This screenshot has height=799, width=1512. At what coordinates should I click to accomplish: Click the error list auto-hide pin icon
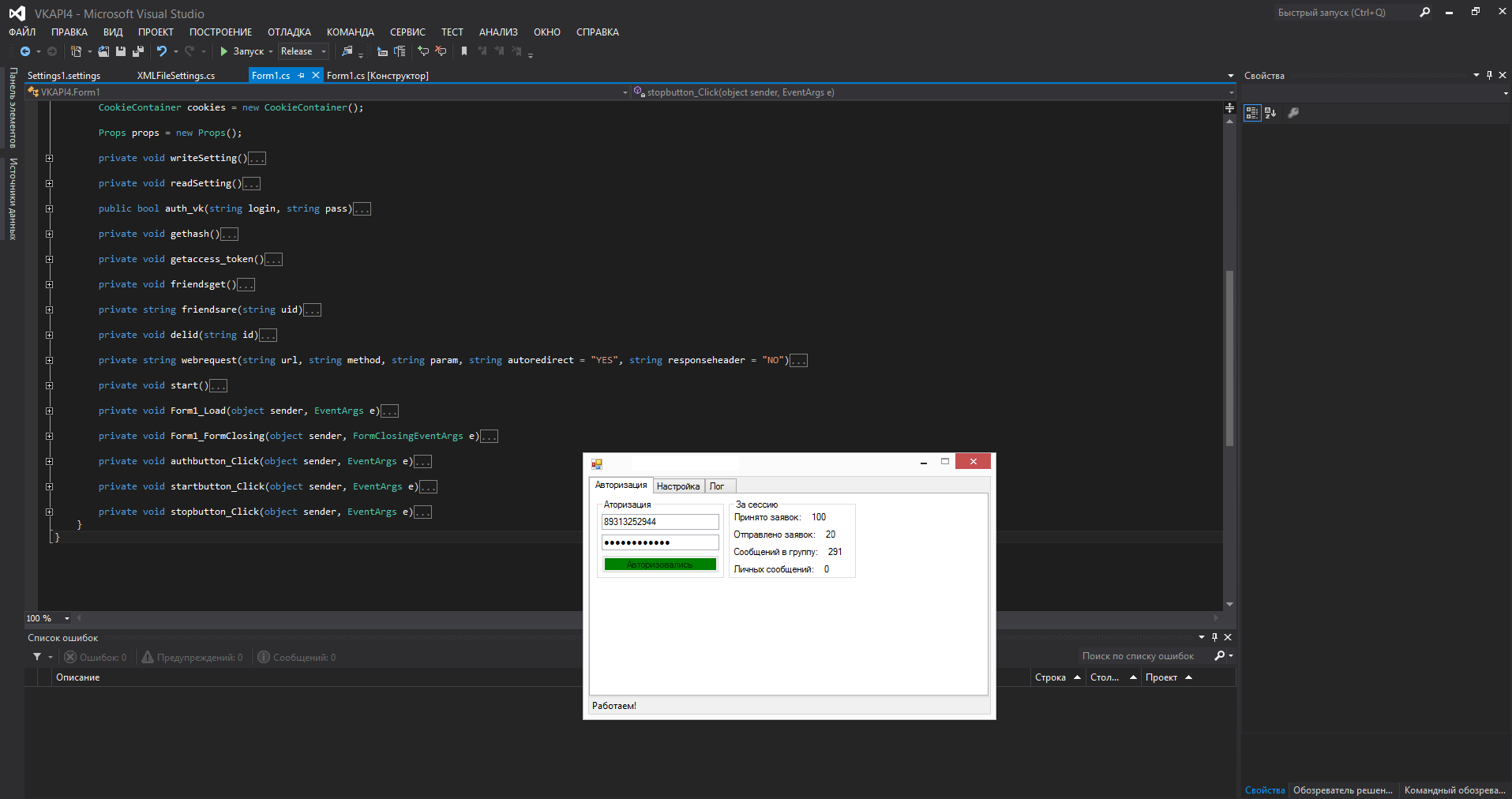(x=1214, y=637)
